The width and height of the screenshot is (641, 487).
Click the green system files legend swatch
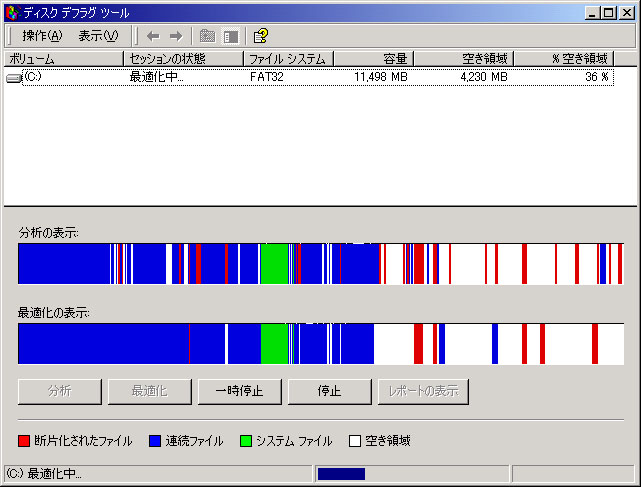(246, 441)
